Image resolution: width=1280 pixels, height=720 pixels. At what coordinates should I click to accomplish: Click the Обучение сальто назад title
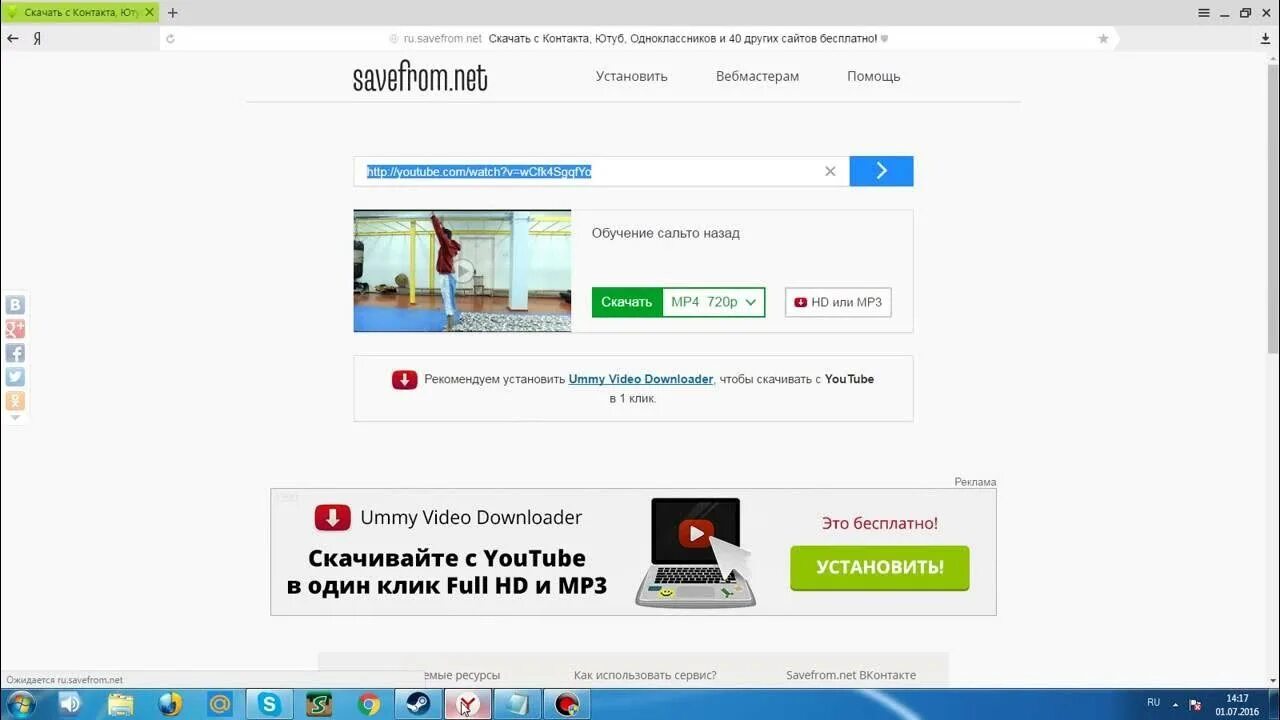pos(666,233)
